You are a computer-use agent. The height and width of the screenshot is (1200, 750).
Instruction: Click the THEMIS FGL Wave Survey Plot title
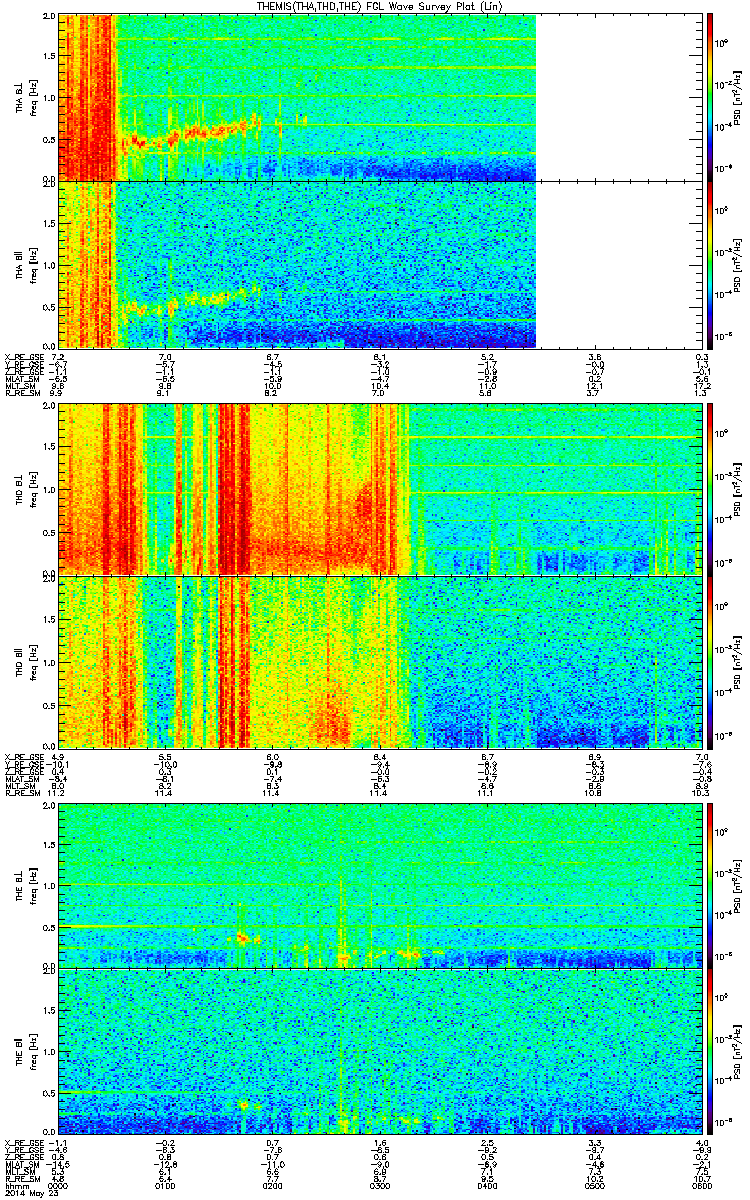381,6
